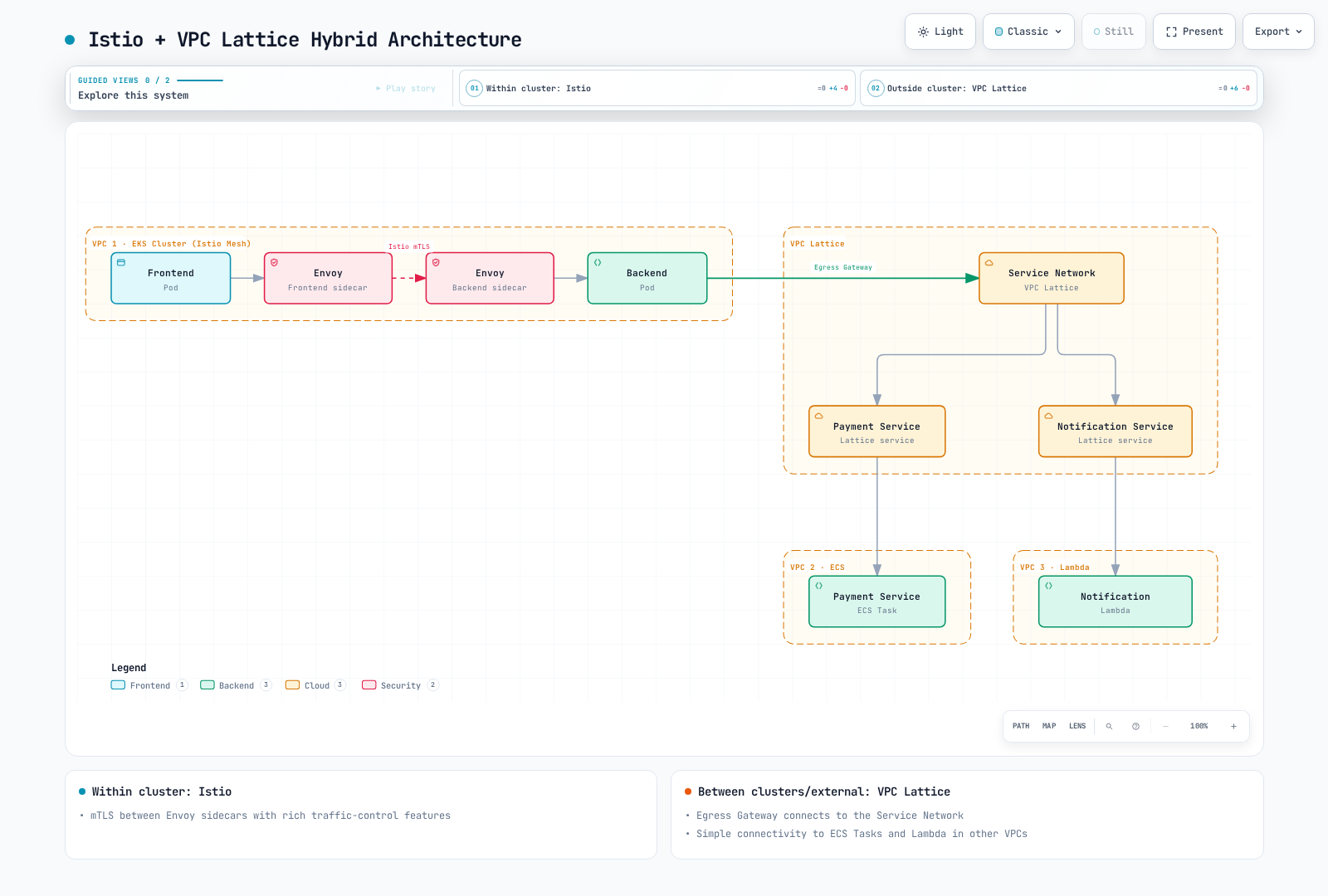This screenshot has width=1328, height=896.
Task: Select the Frontend Pod node
Action: [x=171, y=279]
